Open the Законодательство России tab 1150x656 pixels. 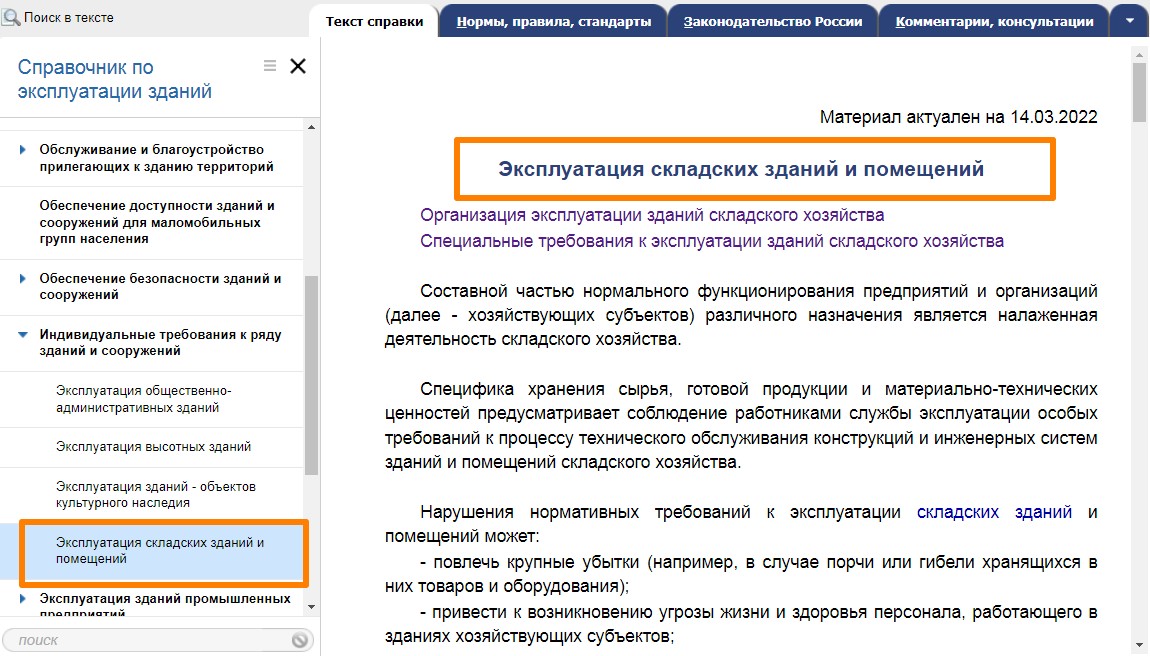[773, 21]
